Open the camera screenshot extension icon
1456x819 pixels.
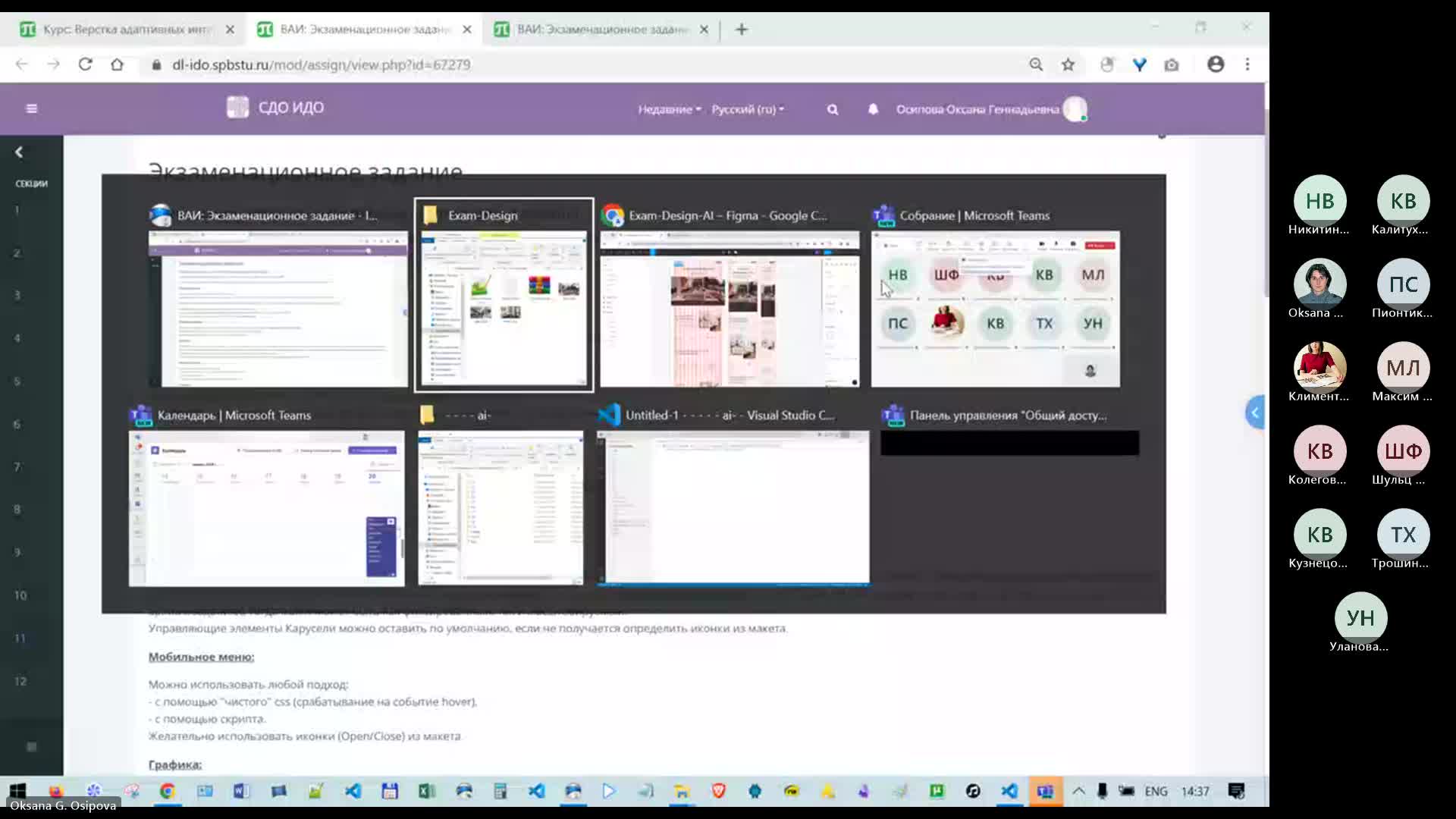1172,64
